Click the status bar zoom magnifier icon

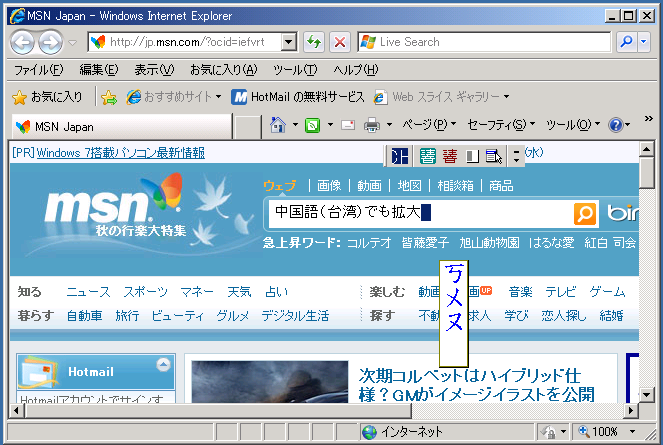(x=584, y=431)
